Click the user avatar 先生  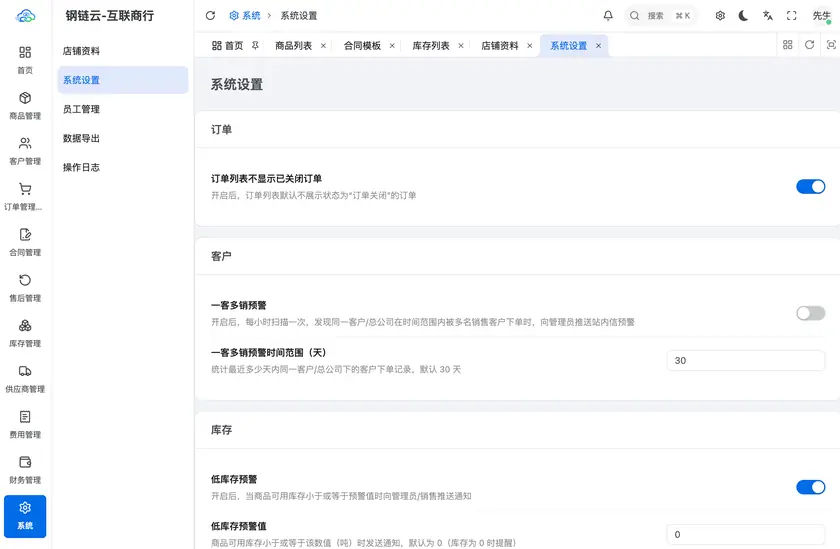pos(821,16)
